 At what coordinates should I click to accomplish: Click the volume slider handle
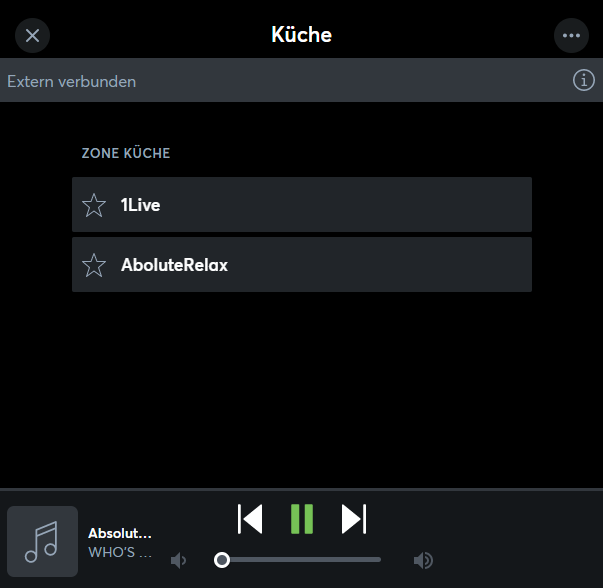point(222,560)
